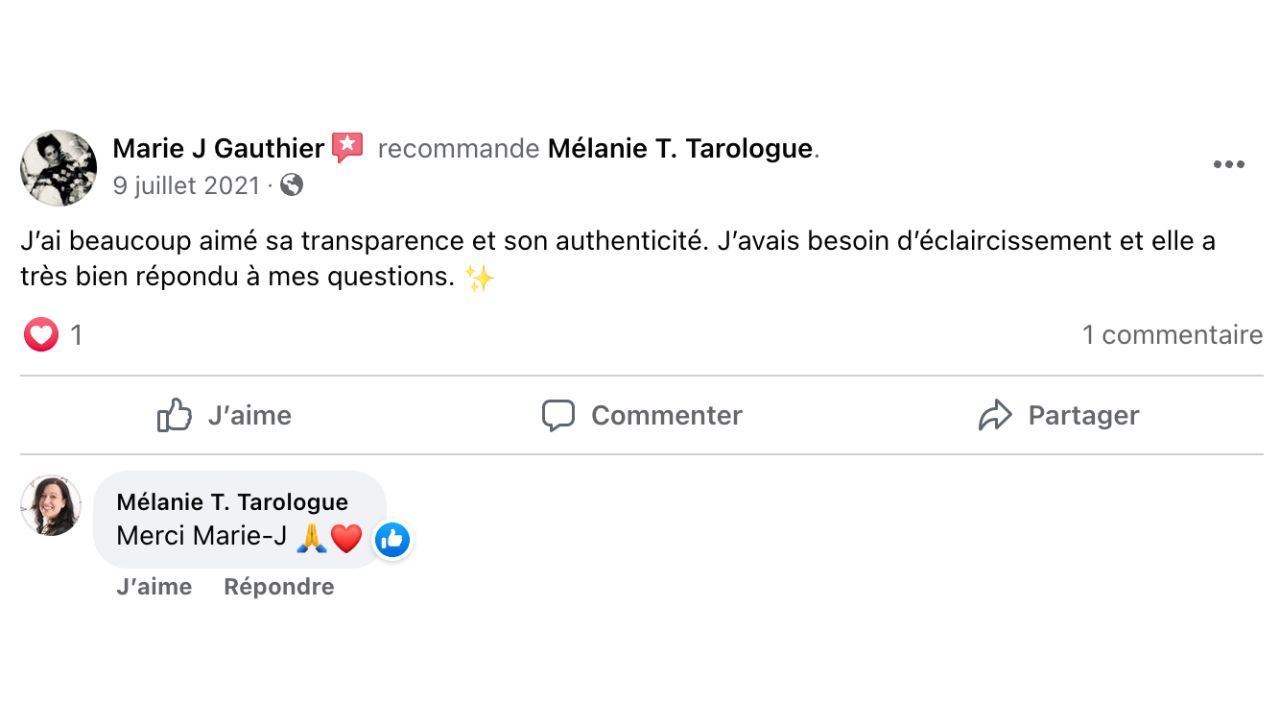Click the globe public audience icon
This screenshot has width=1280, height=720.
tap(292, 185)
